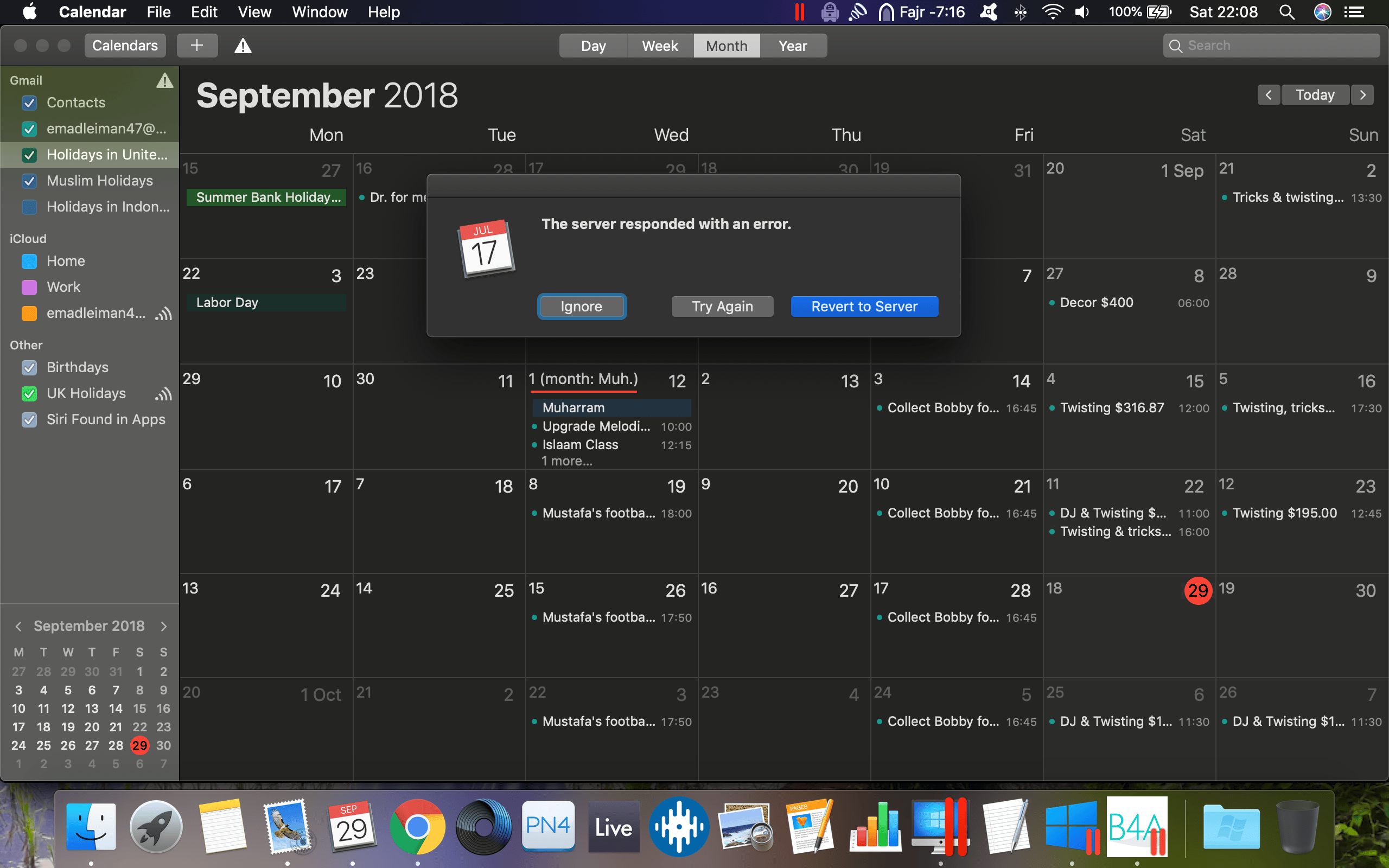Image resolution: width=1389 pixels, height=868 pixels.
Task: Uncheck Holidays in United calendar checkbox
Action: (x=29, y=155)
